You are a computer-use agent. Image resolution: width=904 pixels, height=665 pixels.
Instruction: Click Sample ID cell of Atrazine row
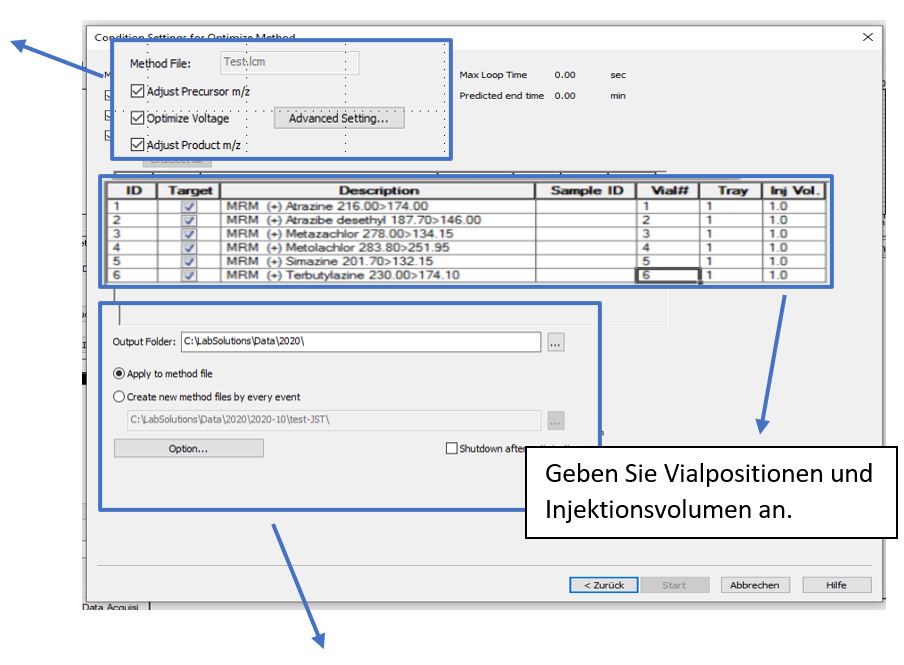click(x=586, y=206)
